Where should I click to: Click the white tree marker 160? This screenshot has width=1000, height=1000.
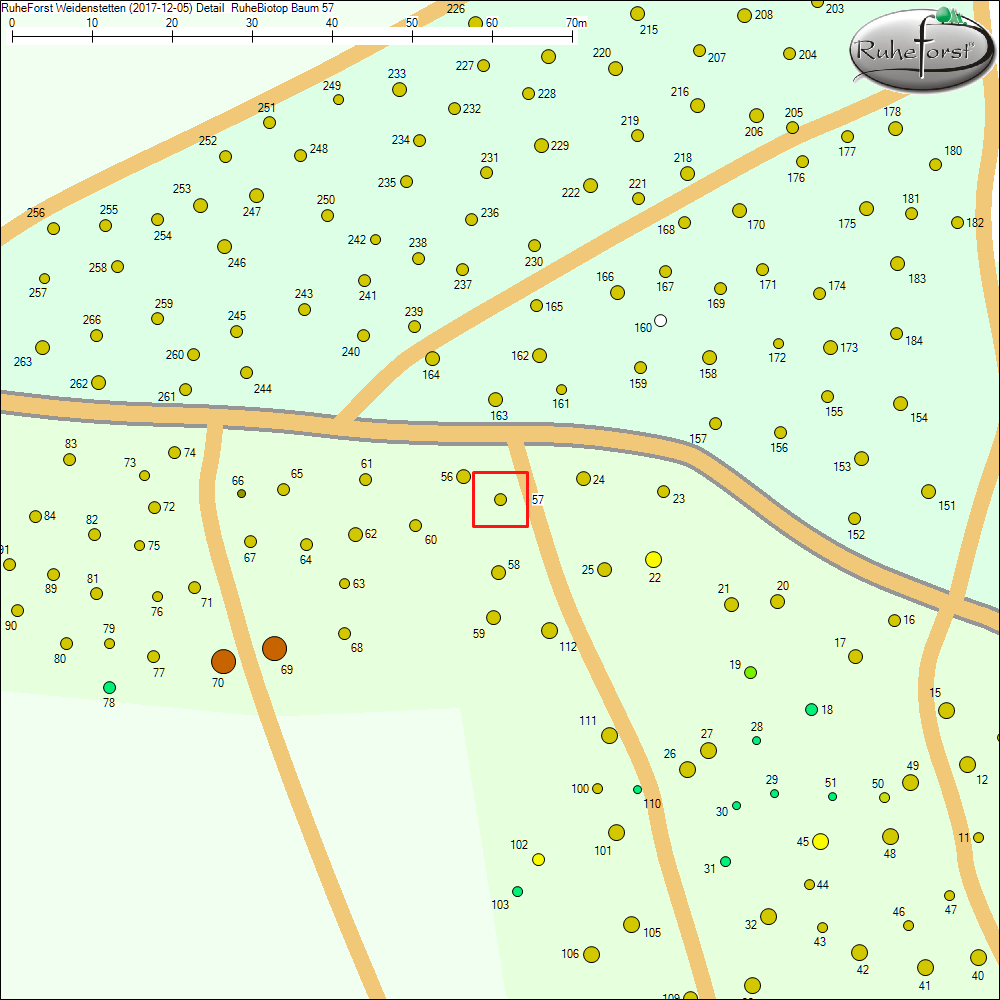click(x=660, y=321)
